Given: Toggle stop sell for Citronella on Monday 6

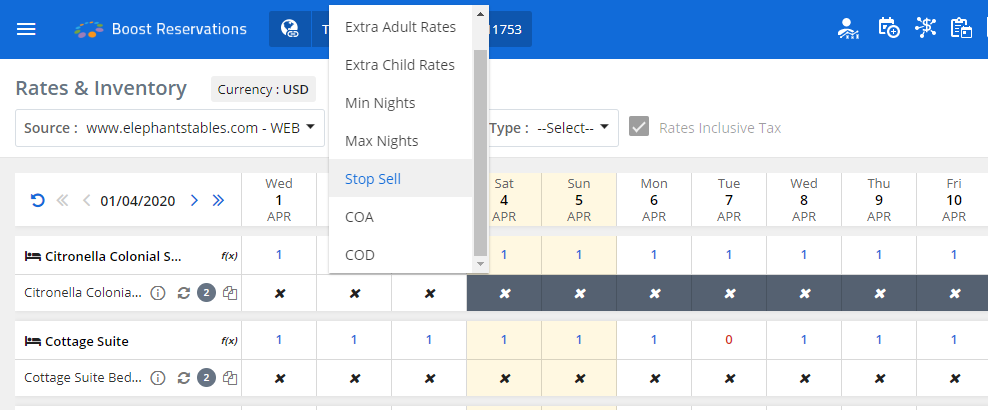Looking at the screenshot, I should [654, 293].
